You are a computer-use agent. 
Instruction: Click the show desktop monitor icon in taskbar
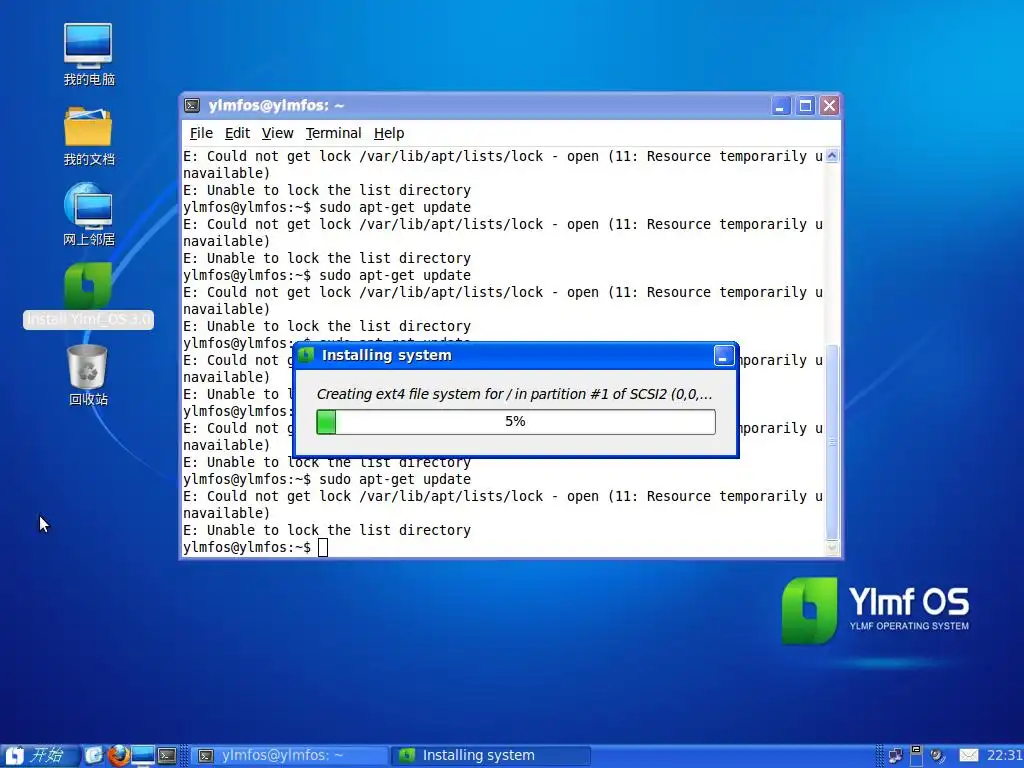142,756
